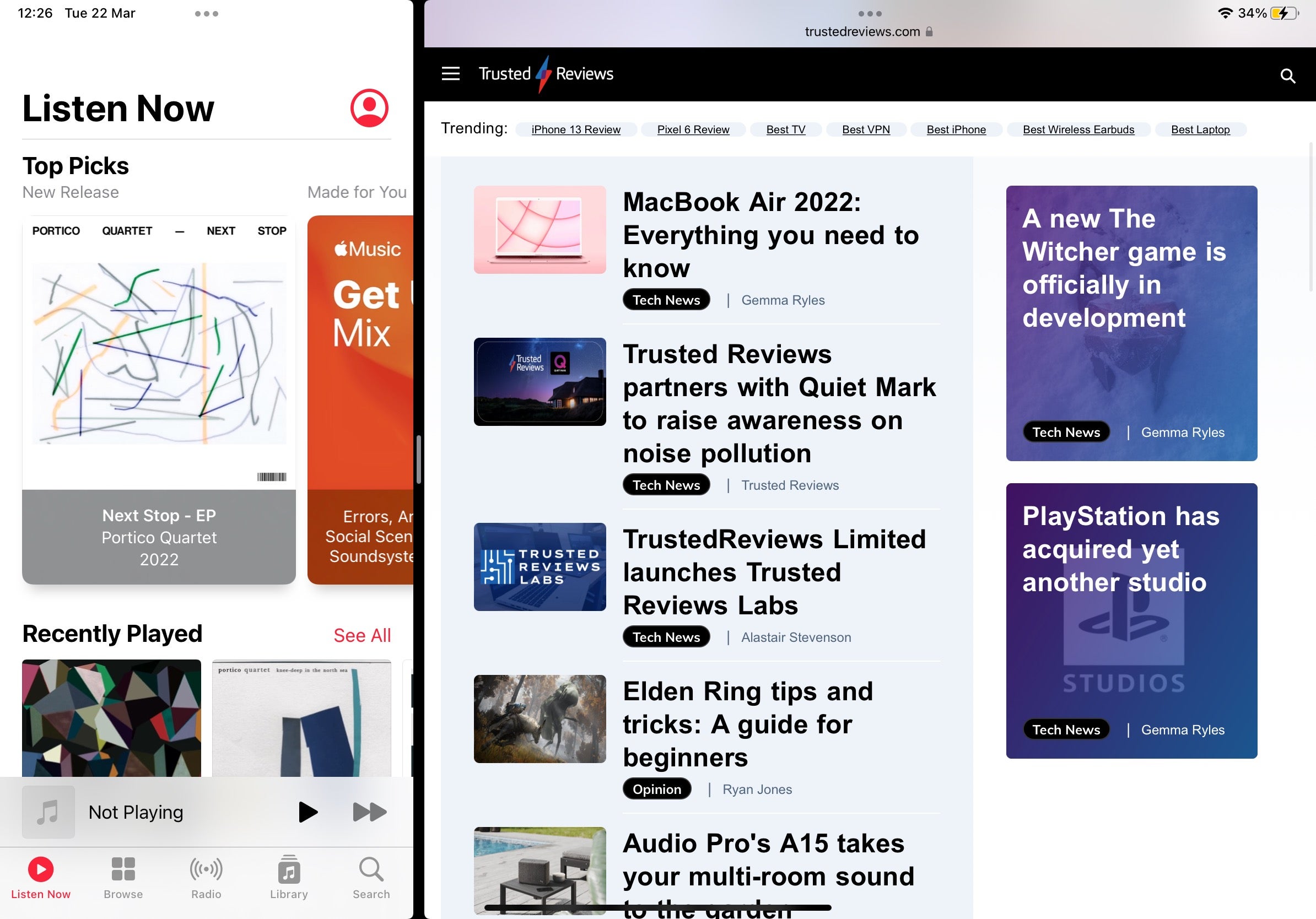
Task: Open Gemma Ryles link on PlayStation card
Action: pyautogui.click(x=1183, y=730)
